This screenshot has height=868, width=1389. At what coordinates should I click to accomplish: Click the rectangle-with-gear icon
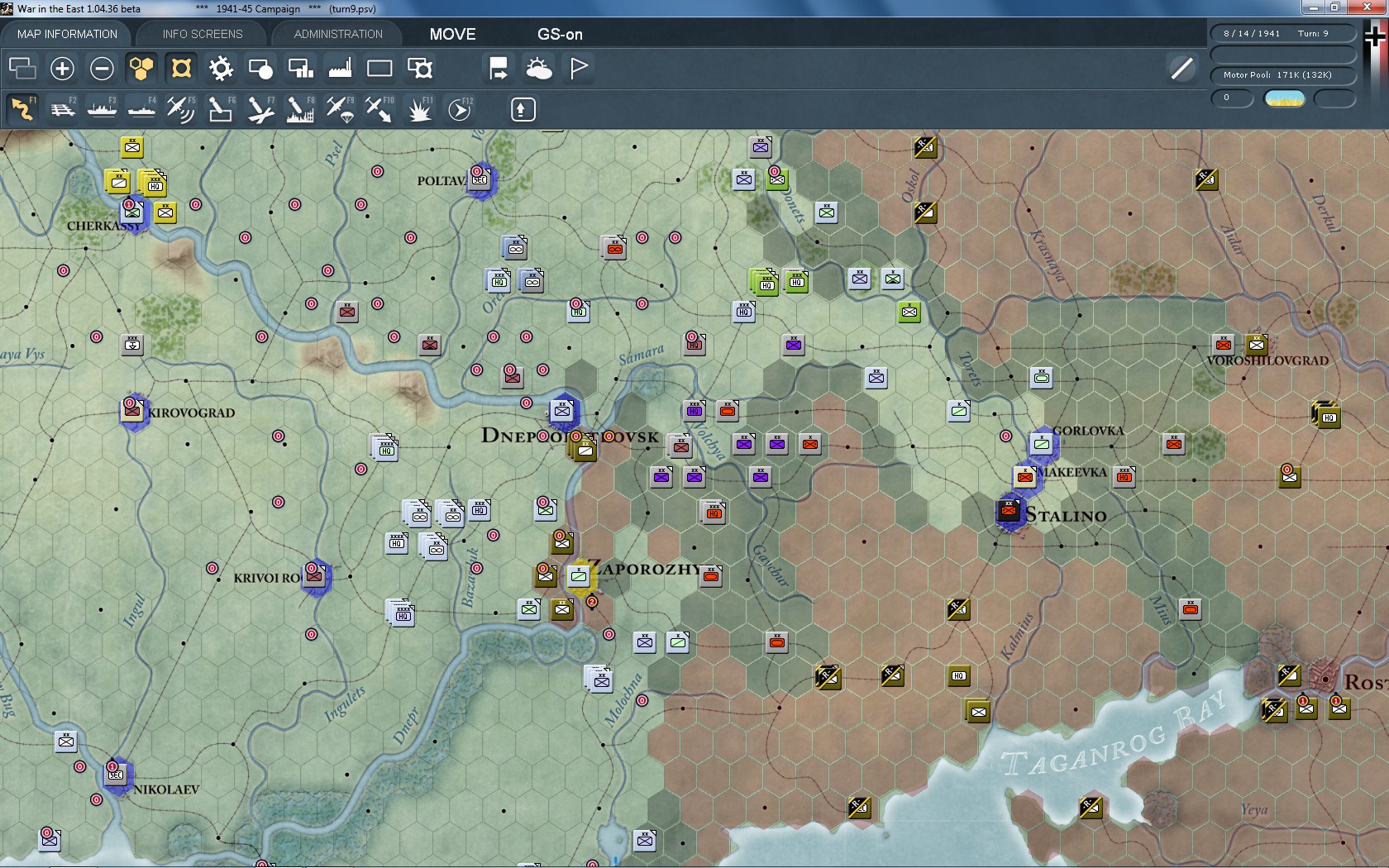pyautogui.click(x=420, y=68)
